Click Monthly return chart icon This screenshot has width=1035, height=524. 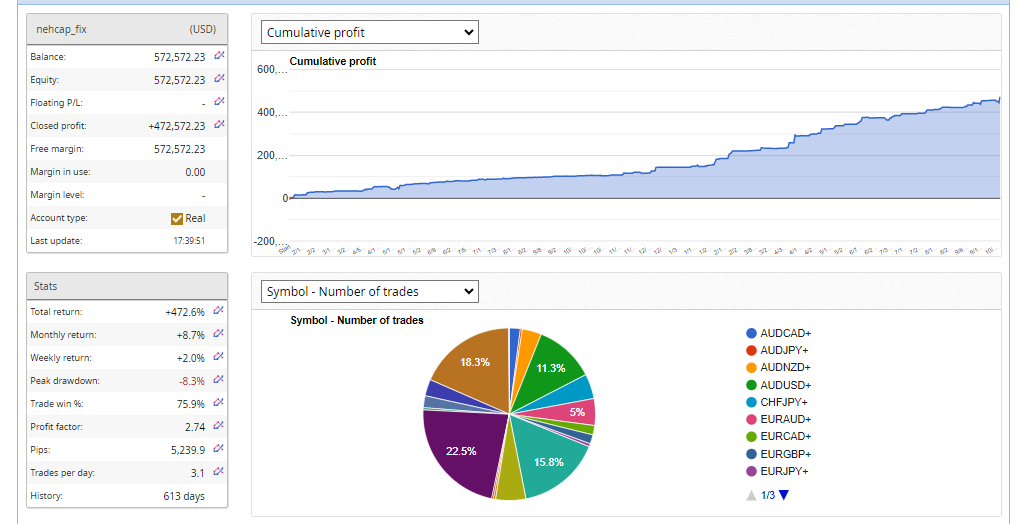click(219, 334)
